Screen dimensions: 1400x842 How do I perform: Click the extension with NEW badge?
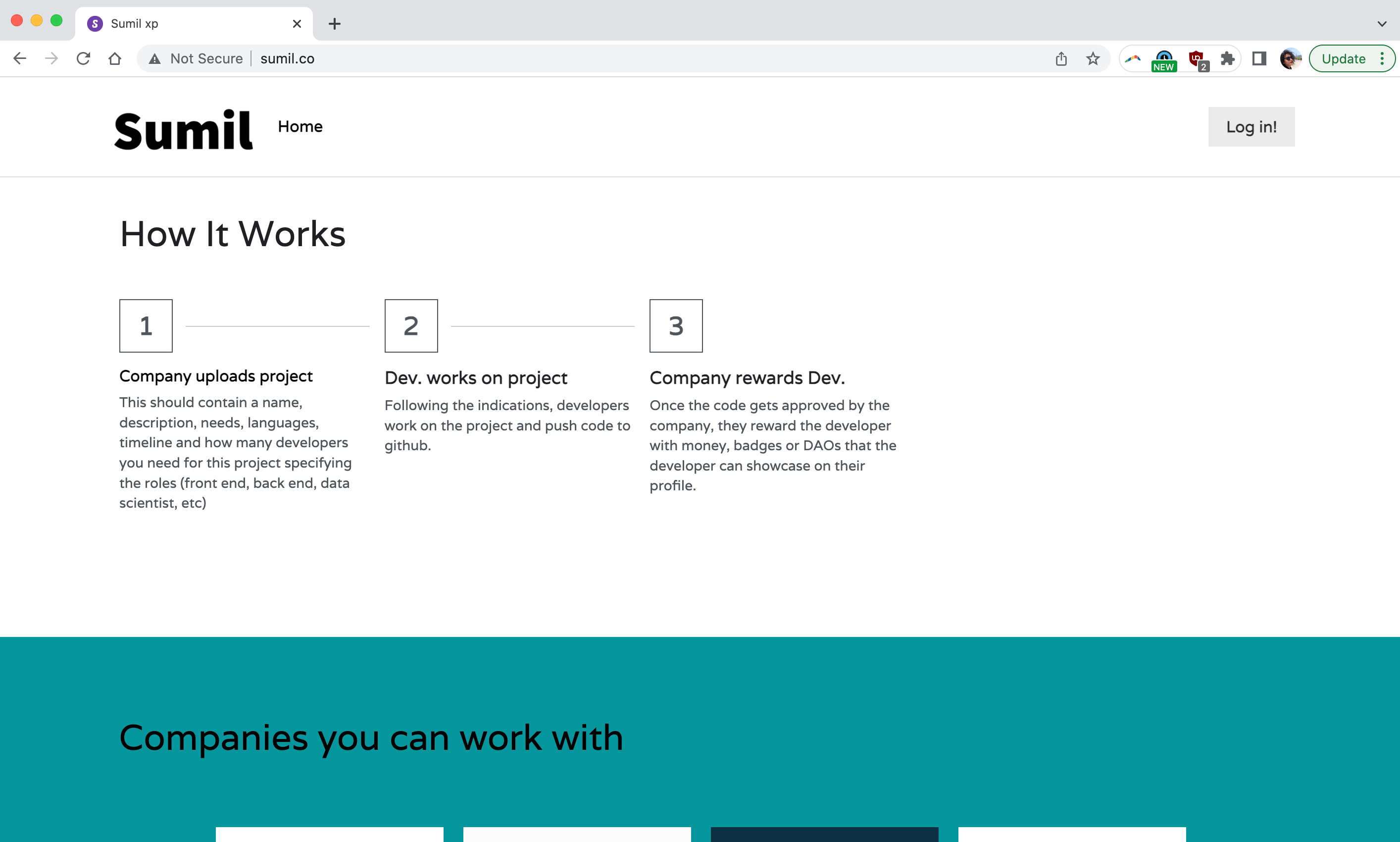[1163, 58]
